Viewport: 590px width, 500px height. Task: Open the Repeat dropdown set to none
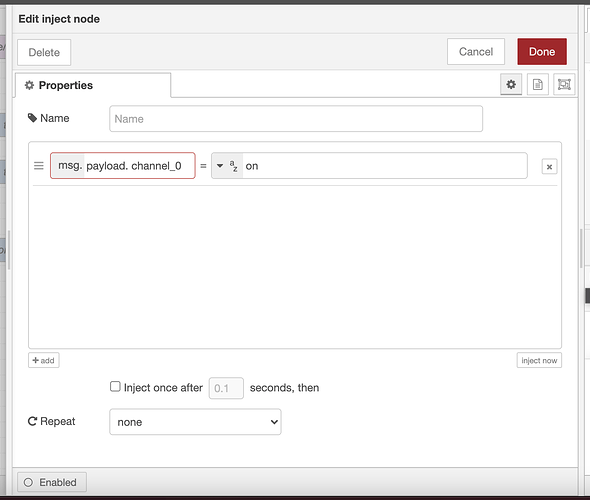point(195,422)
